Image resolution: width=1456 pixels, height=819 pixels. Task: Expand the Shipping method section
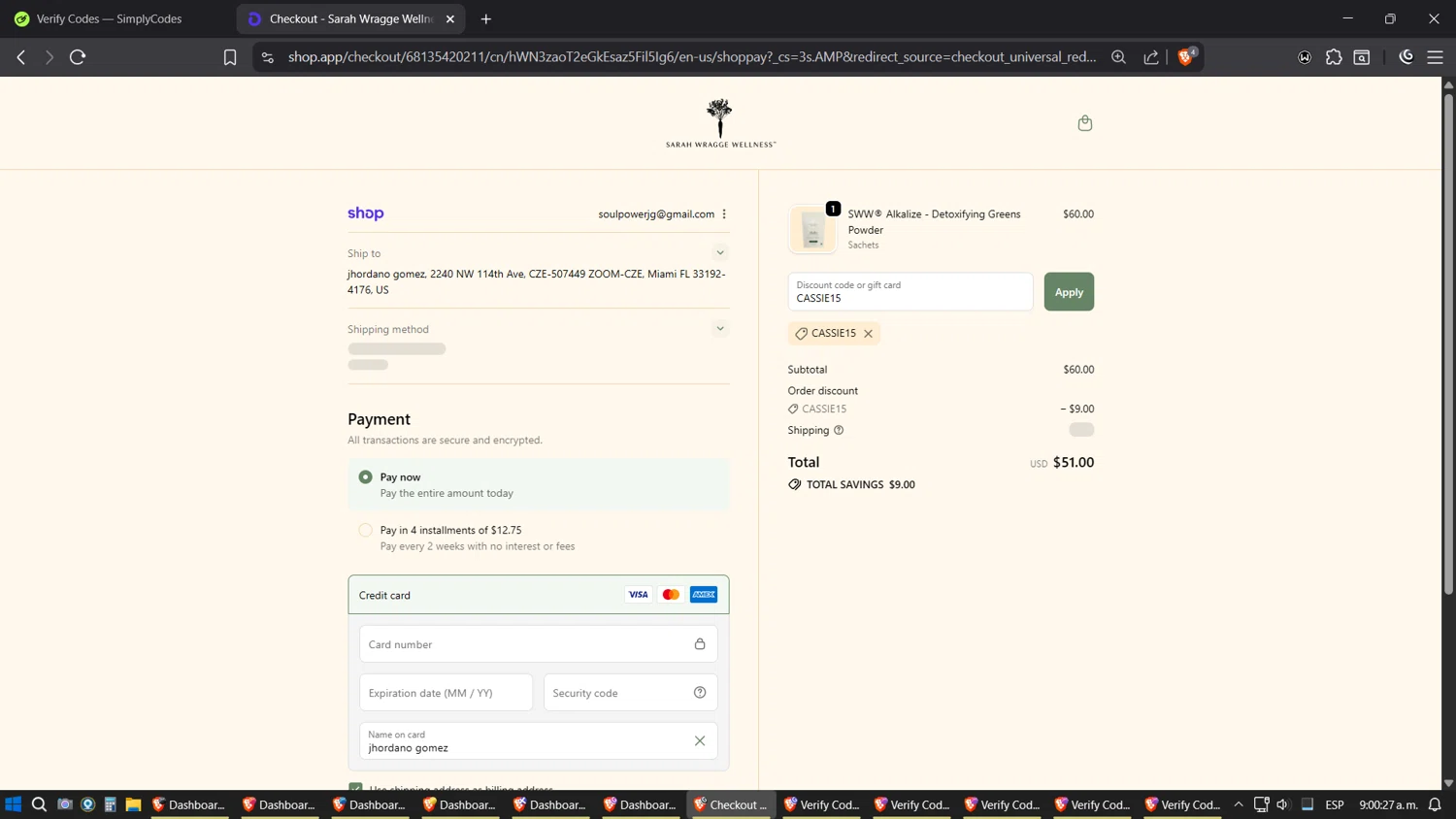point(720,329)
